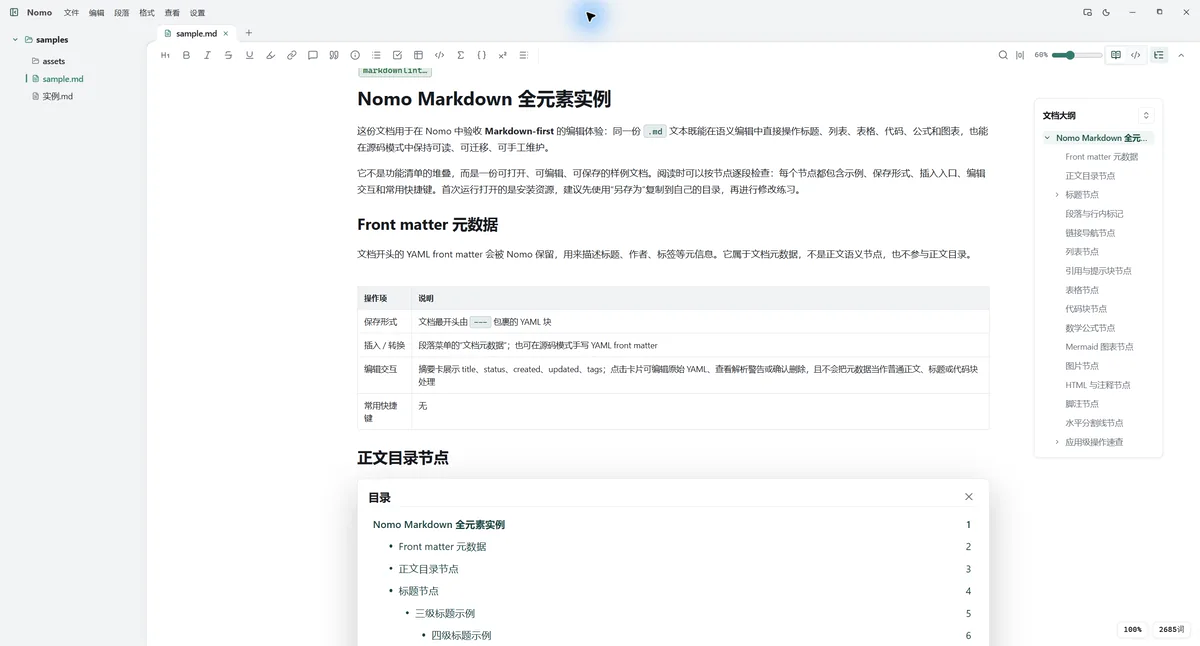The height and width of the screenshot is (646, 1200).
Task: Toggle dark mode moon icon
Action: coord(1106,12)
